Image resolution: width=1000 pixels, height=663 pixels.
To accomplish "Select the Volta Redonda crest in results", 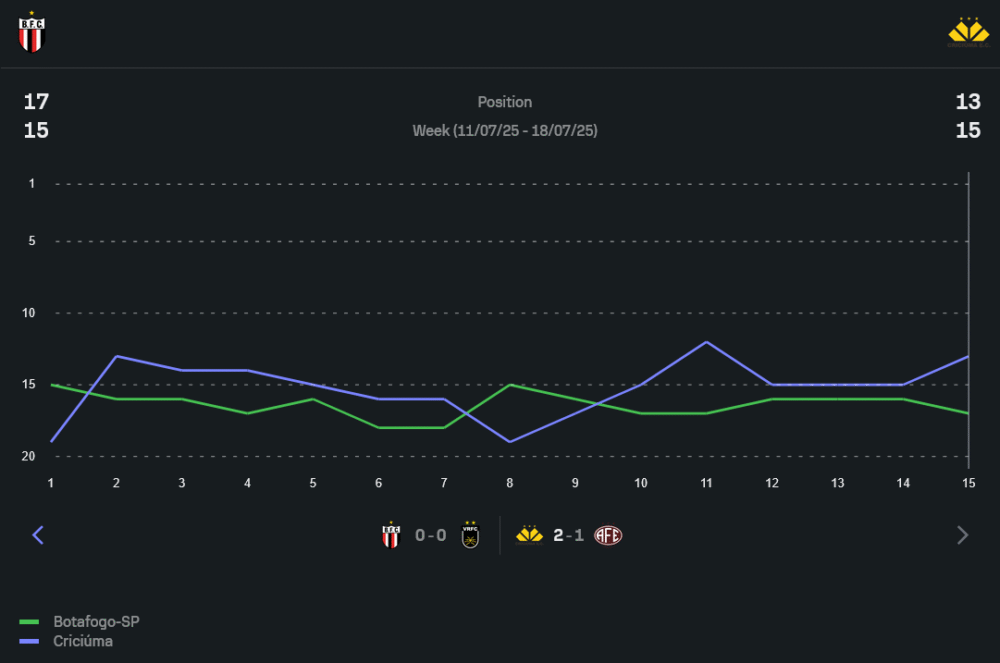I will tap(470, 535).
